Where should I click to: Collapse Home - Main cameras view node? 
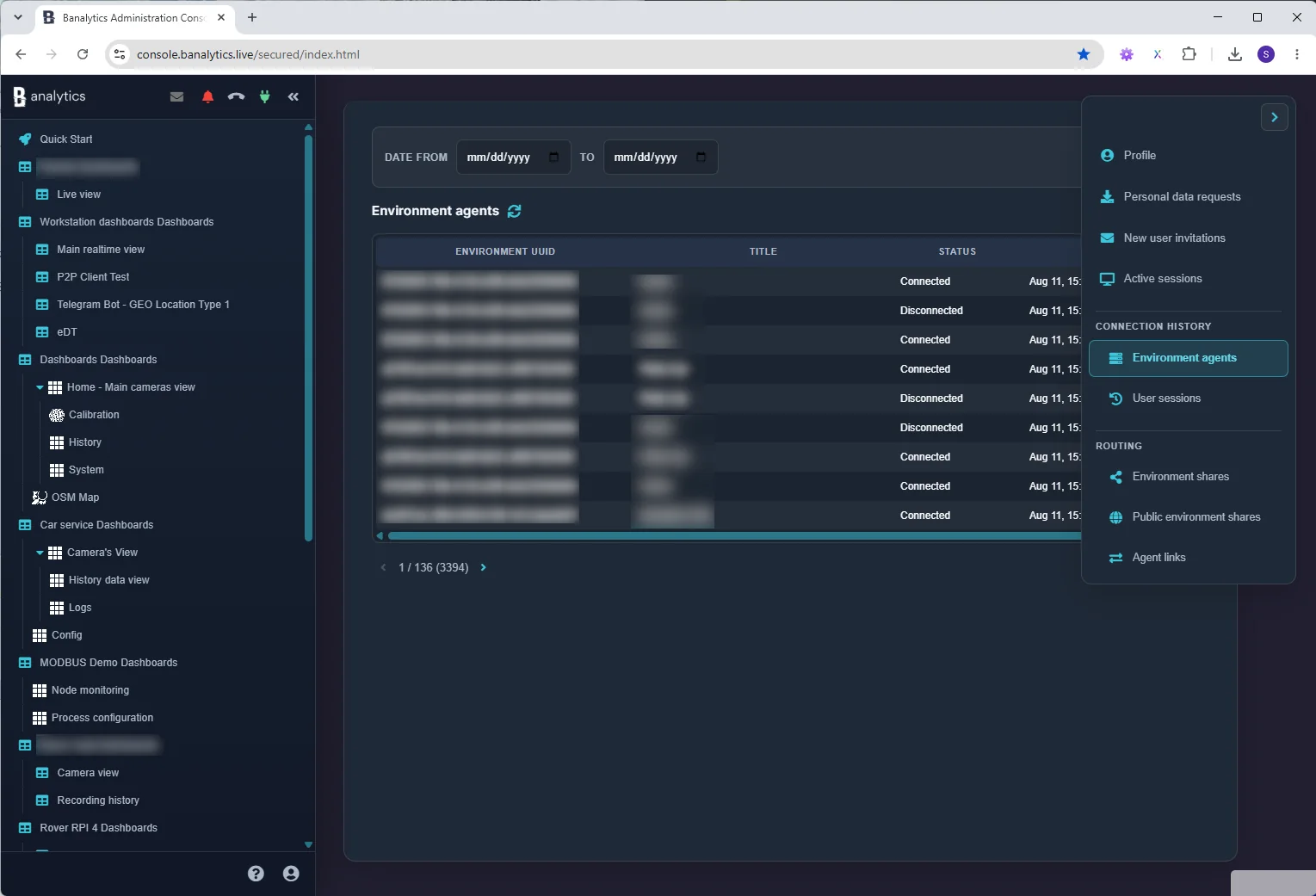coord(40,387)
